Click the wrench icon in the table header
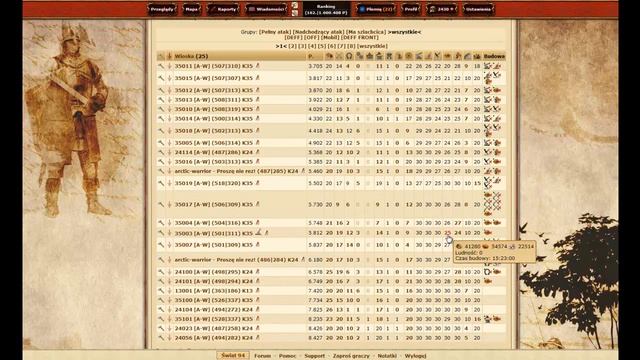The height and width of the screenshot is (360, 640). [161, 56]
